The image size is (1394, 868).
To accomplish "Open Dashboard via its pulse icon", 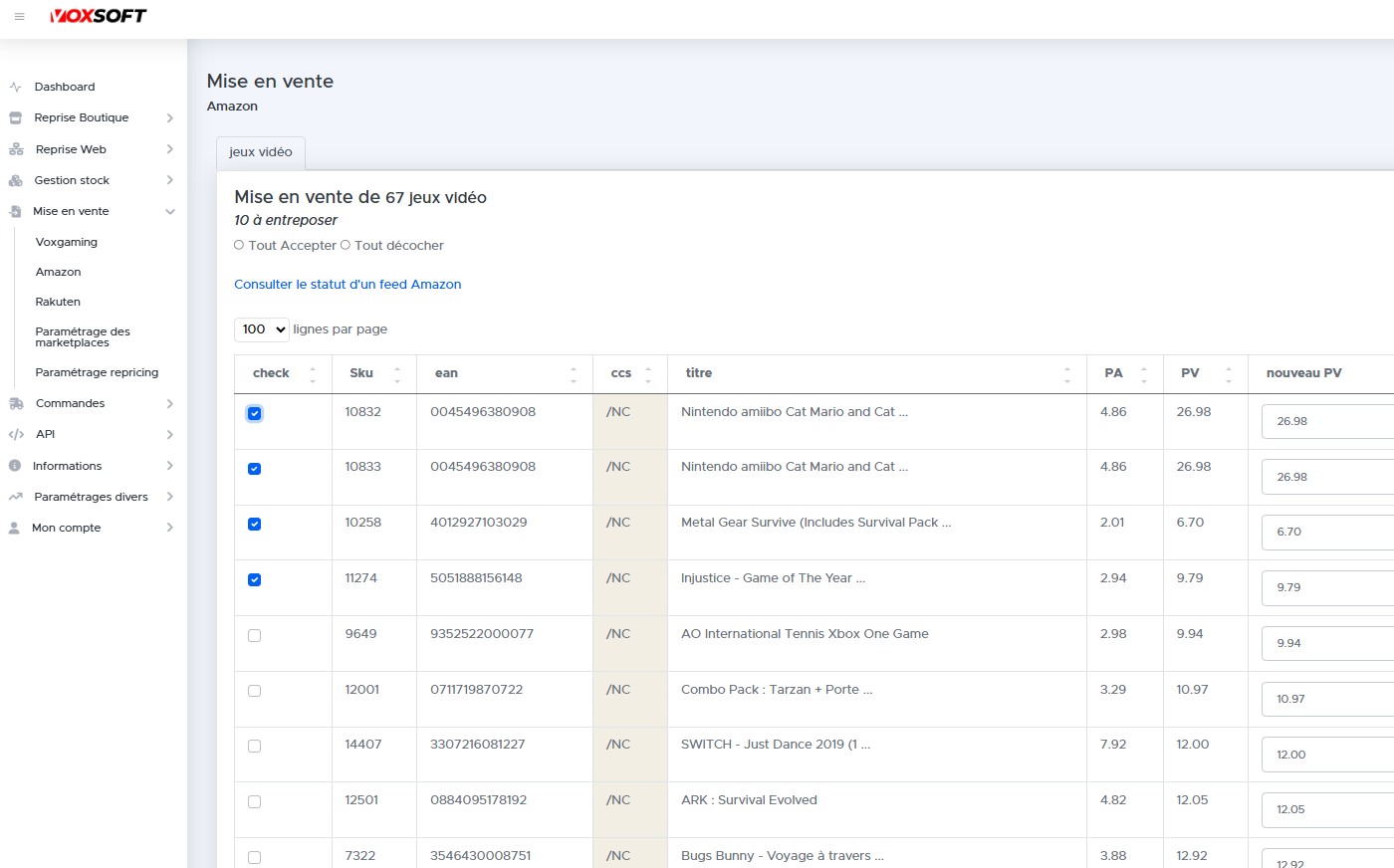I will 15,88.
